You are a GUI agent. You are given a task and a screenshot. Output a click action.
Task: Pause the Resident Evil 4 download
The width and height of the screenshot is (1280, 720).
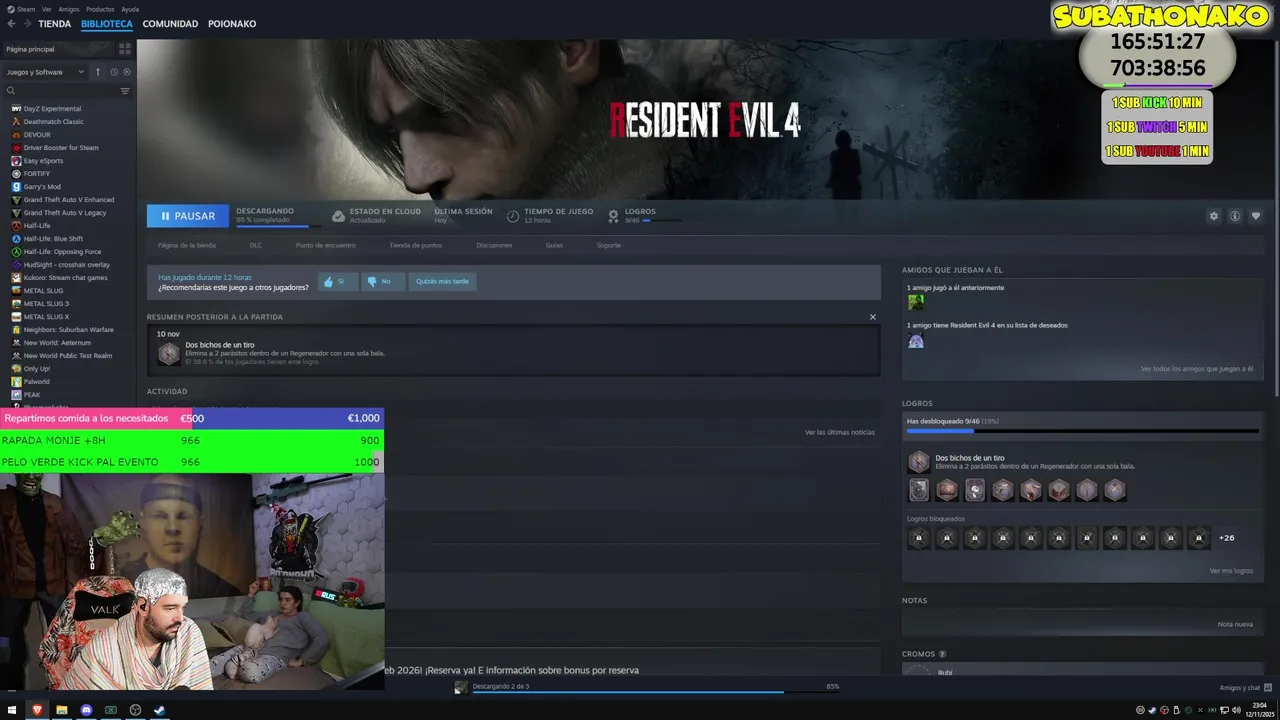coord(187,216)
